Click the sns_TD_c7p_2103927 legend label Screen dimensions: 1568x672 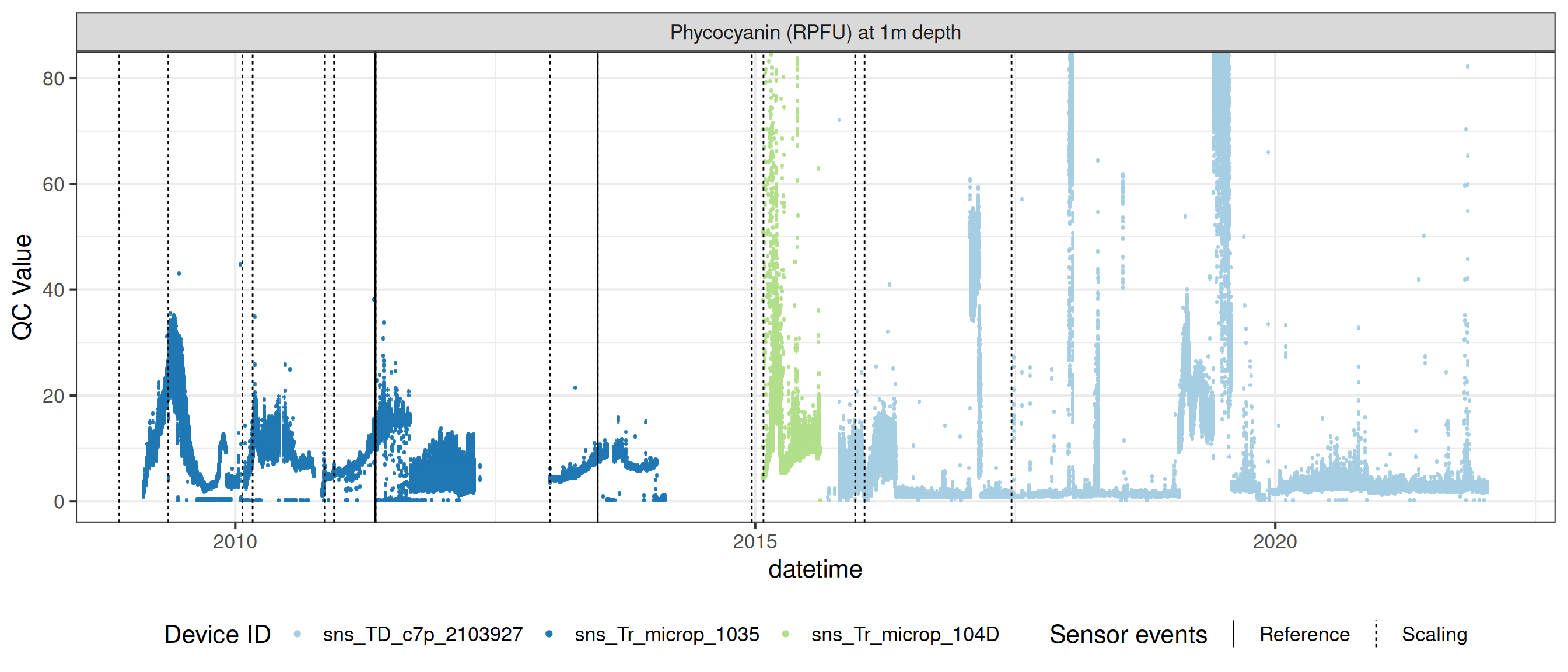pyautogui.click(x=422, y=634)
